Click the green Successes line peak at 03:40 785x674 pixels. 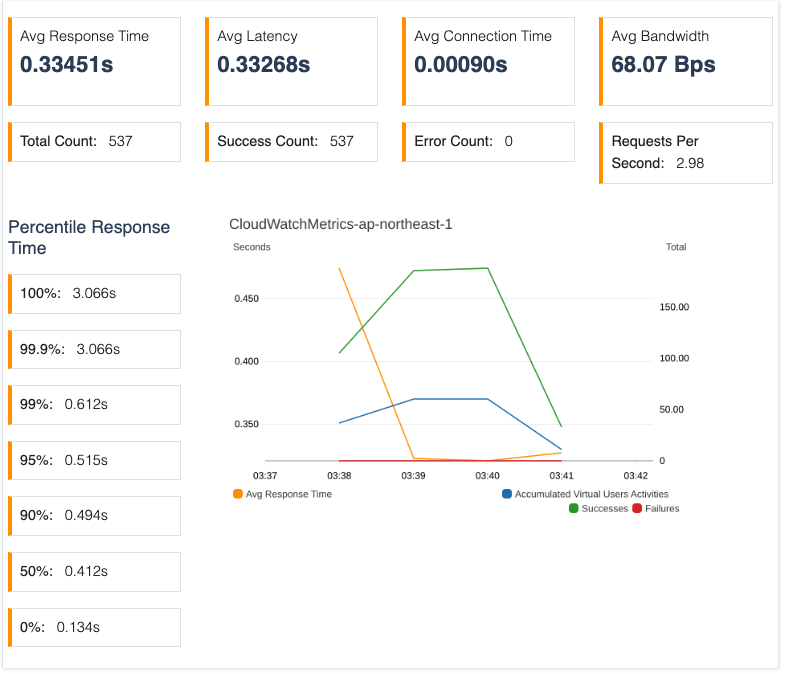click(487, 268)
